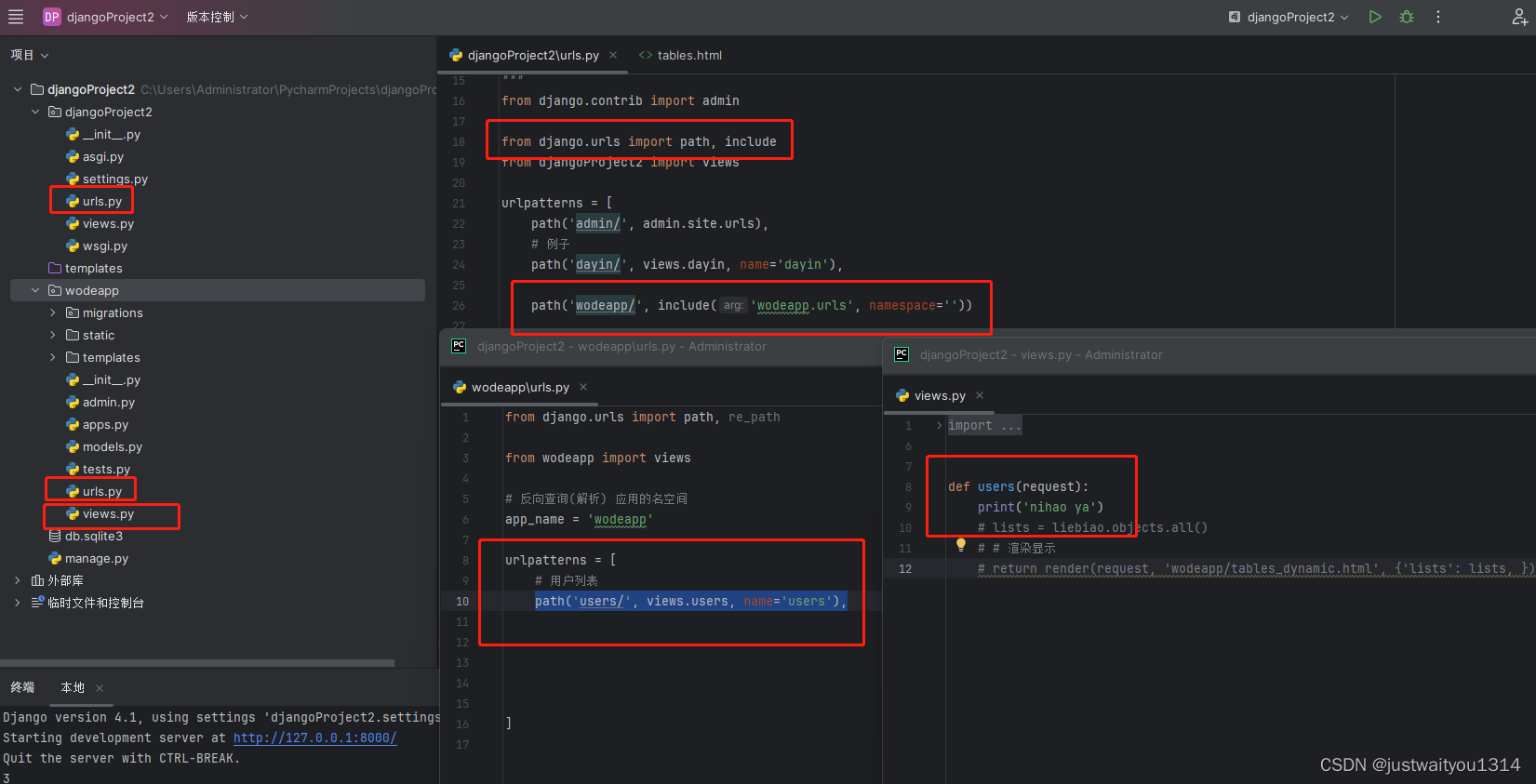Collapse the root djangoProject2 folder
Screen dimensions: 1536x784
pos(18,89)
